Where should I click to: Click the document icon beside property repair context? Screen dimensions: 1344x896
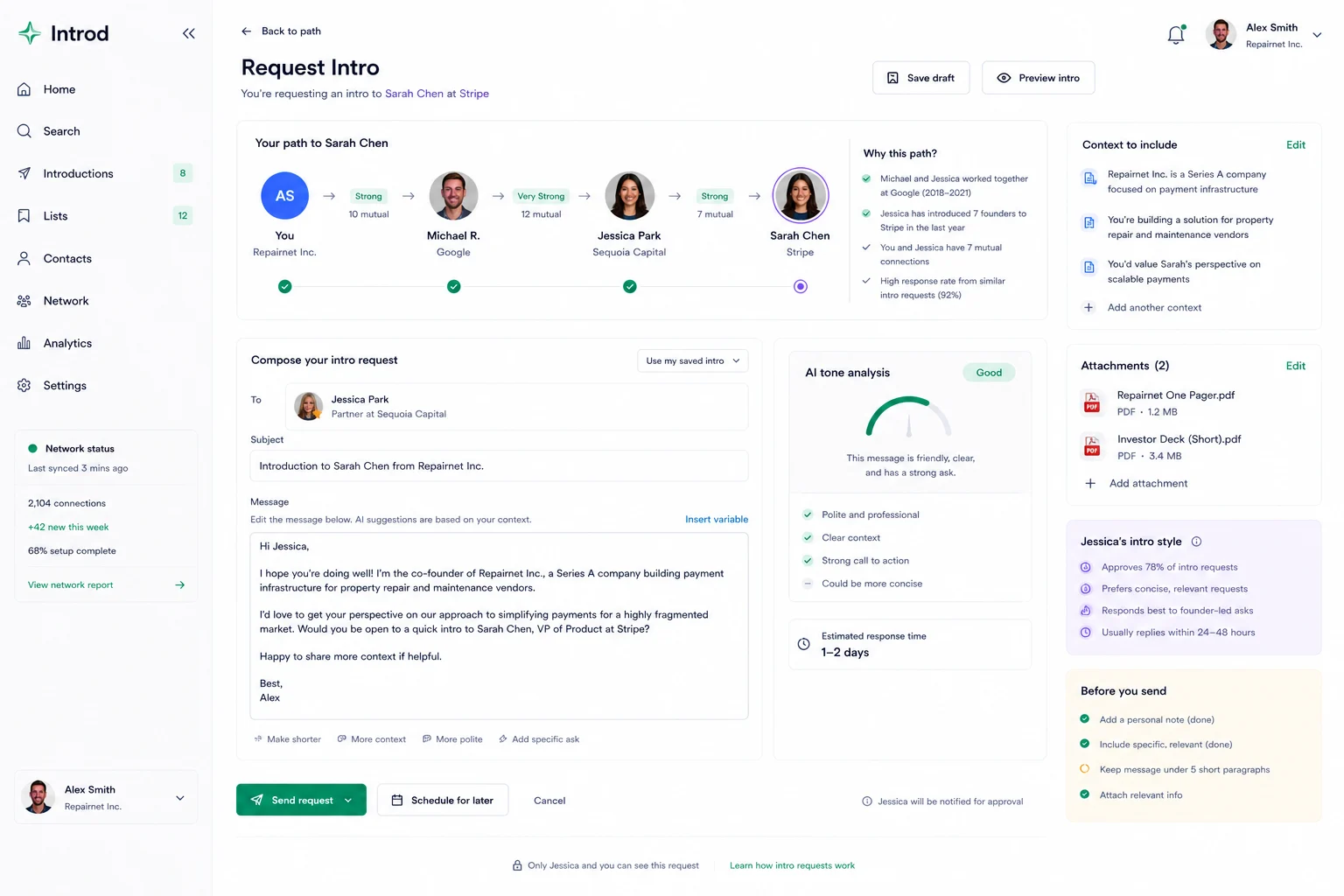[1089, 223]
